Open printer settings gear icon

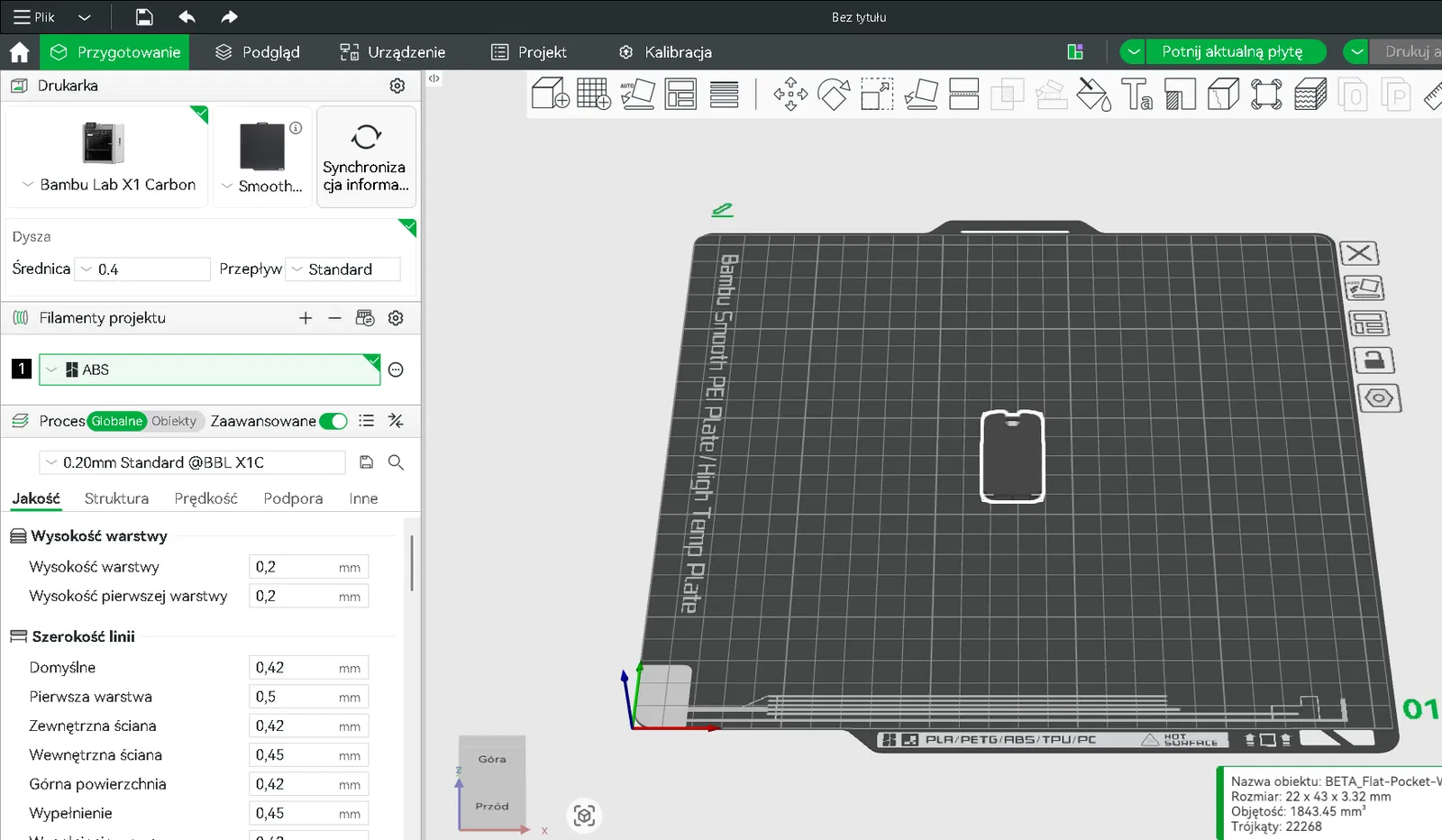(397, 86)
